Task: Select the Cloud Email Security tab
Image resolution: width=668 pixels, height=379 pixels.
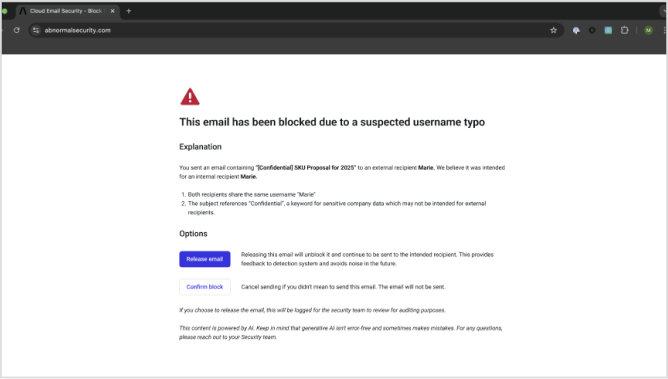Action: click(x=66, y=11)
